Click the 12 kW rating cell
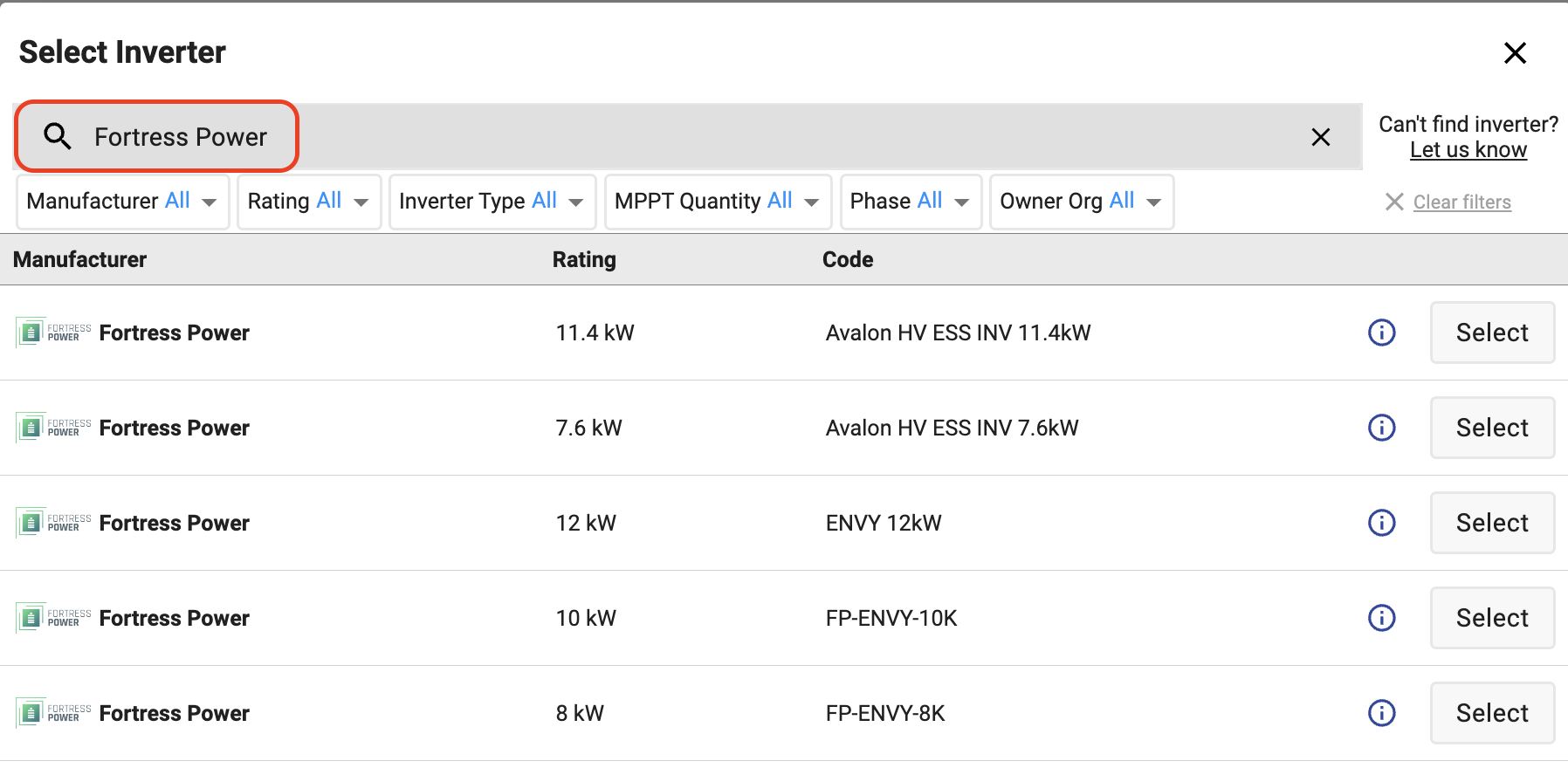This screenshot has height=768, width=1568. [x=586, y=523]
